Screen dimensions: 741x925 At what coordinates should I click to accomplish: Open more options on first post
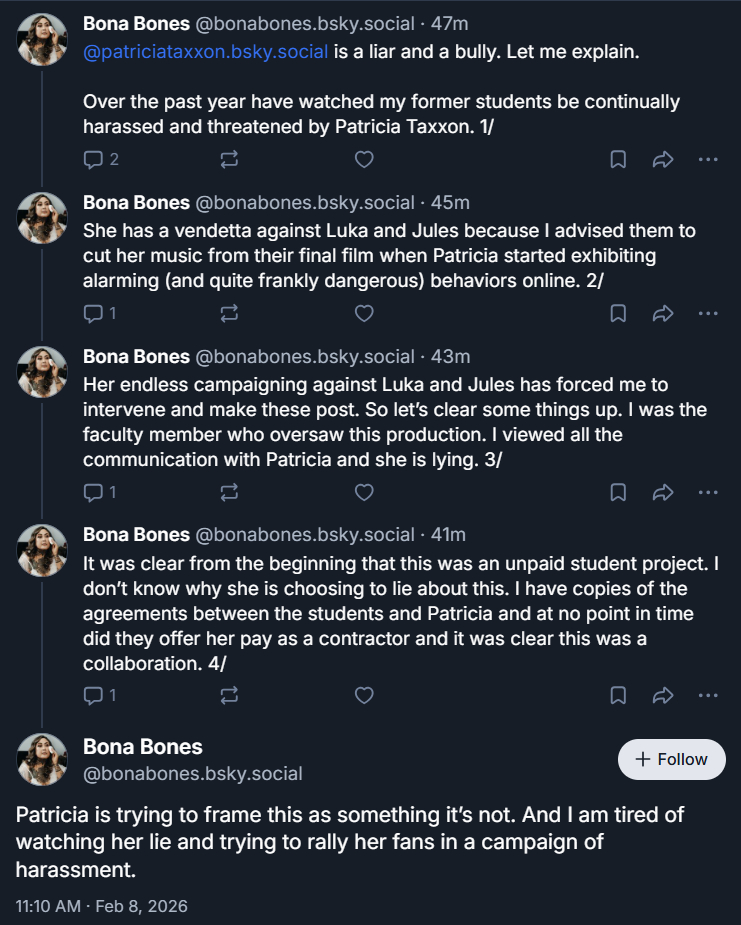pos(708,159)
